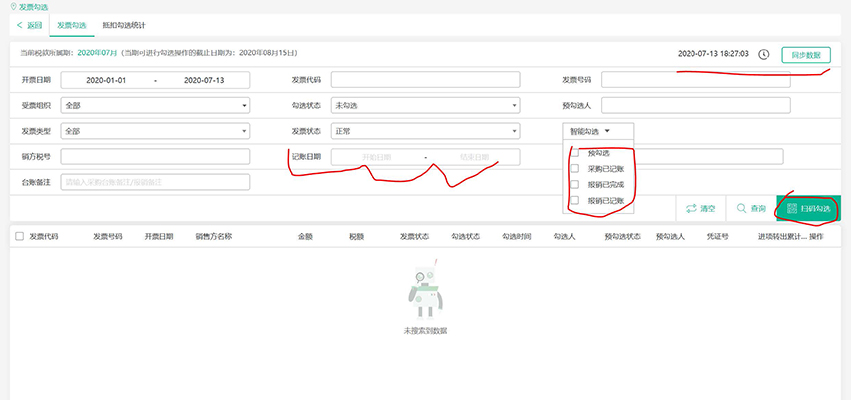
Task: Click the 勾选人 column header
Action: point(564,237)
